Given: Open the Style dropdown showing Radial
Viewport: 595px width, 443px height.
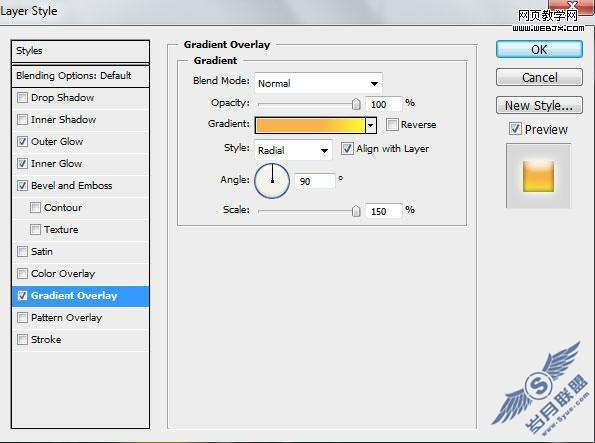Looking at the screenshot, I should point(293,150).
